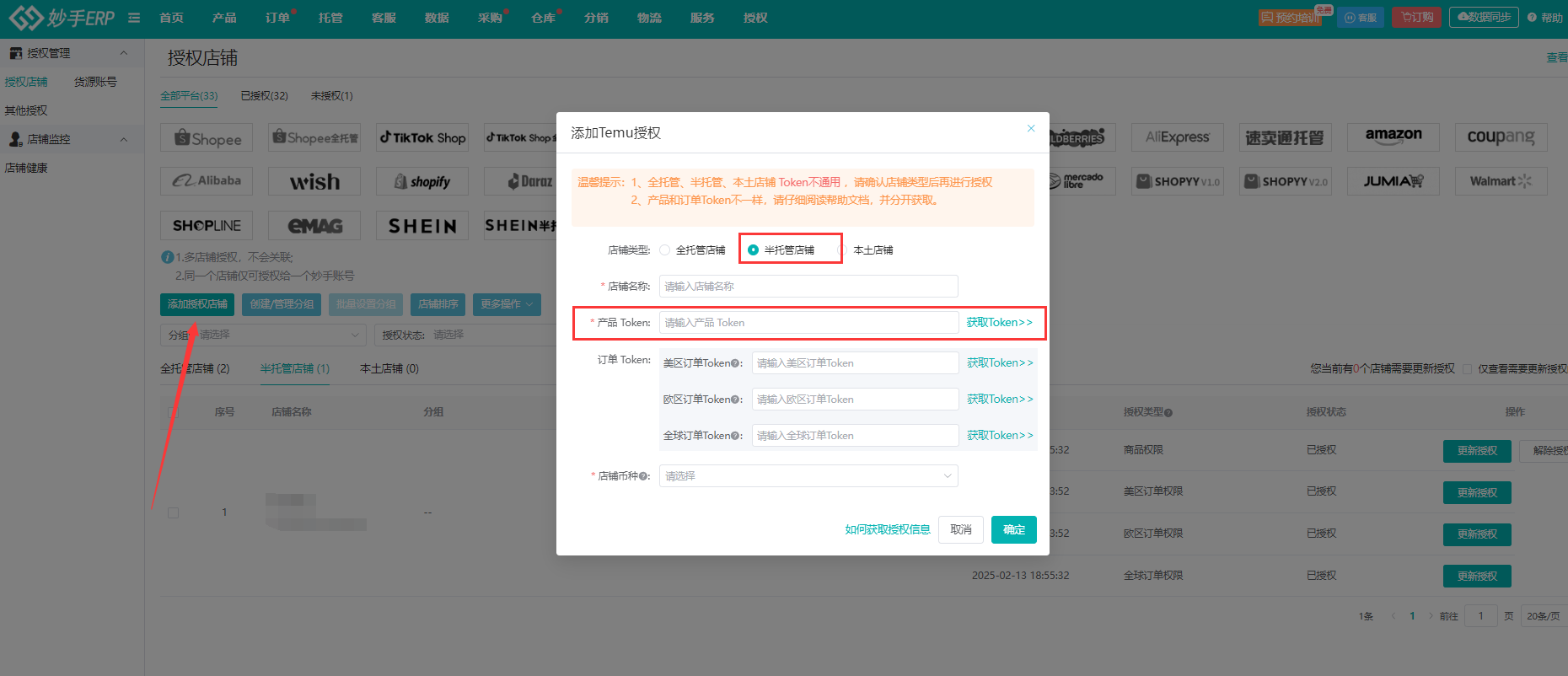Pick the JUMIA platform logo

1393,181
